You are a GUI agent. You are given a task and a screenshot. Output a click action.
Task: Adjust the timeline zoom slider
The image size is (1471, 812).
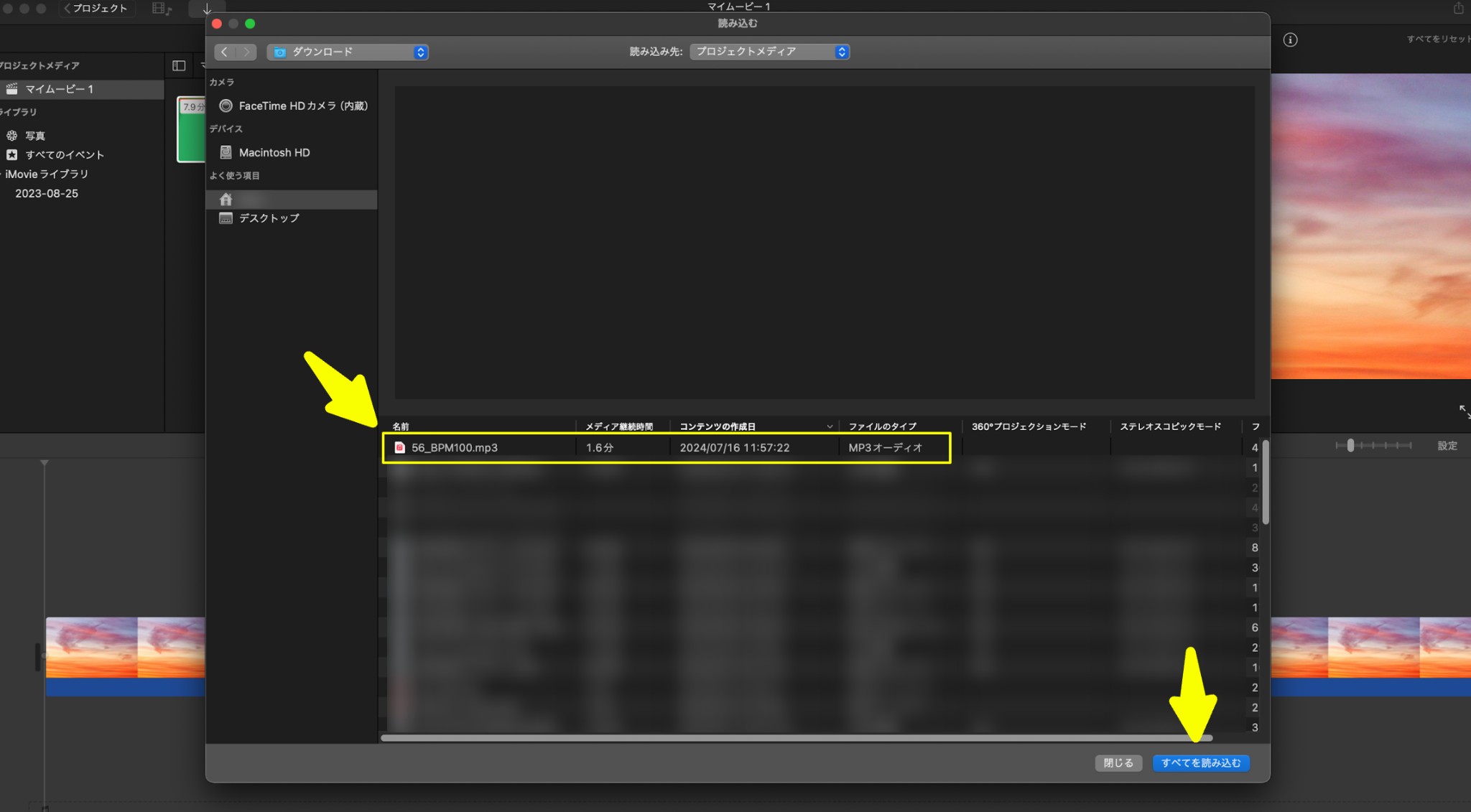pyautogui.click(x=1350, y=446)
